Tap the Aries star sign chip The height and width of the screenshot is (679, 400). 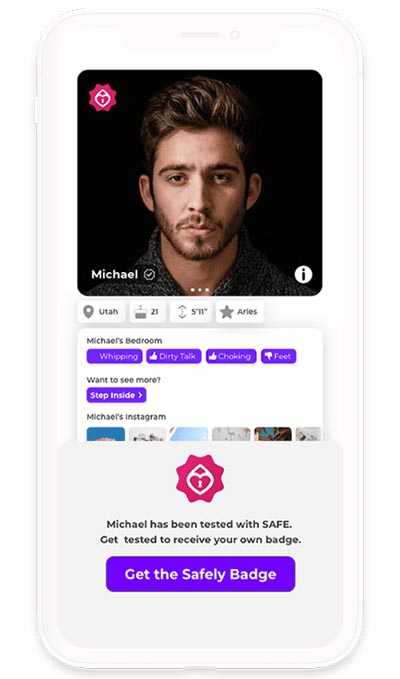[240, 312]
